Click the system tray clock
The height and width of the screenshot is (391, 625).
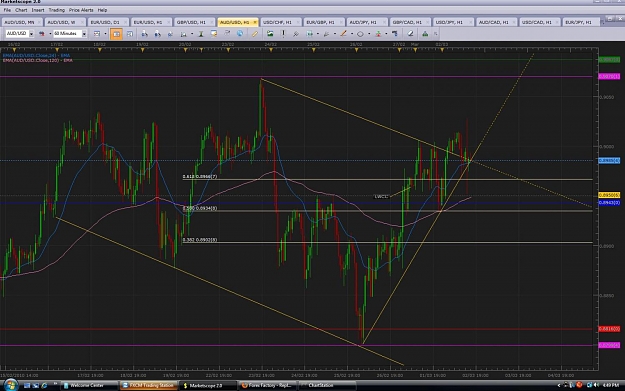coord(611,385)
